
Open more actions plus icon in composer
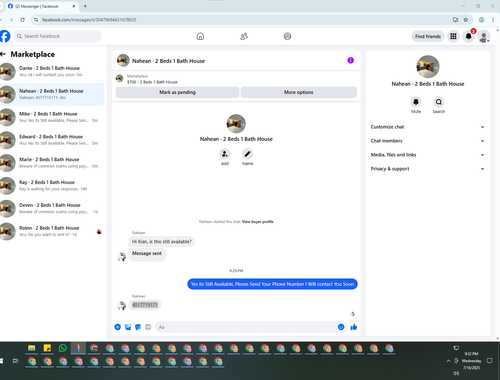point(117,327)
